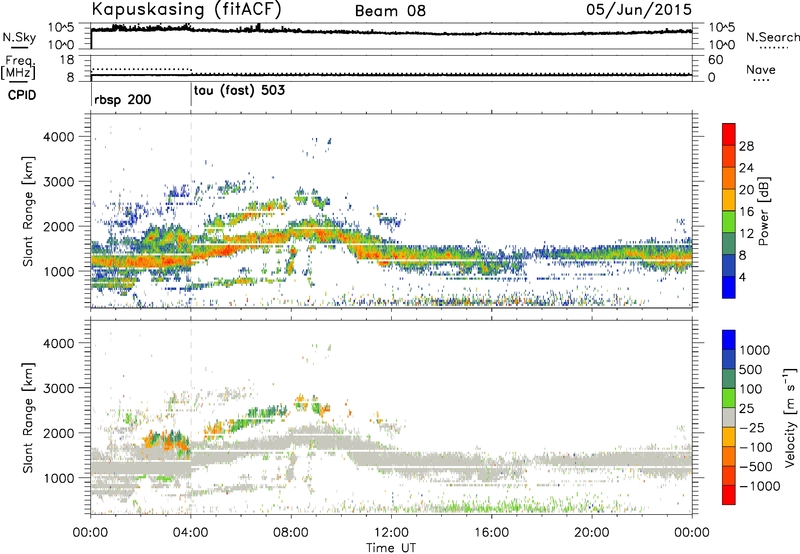Click the '12:00' time axis tick

coord(391,533)
